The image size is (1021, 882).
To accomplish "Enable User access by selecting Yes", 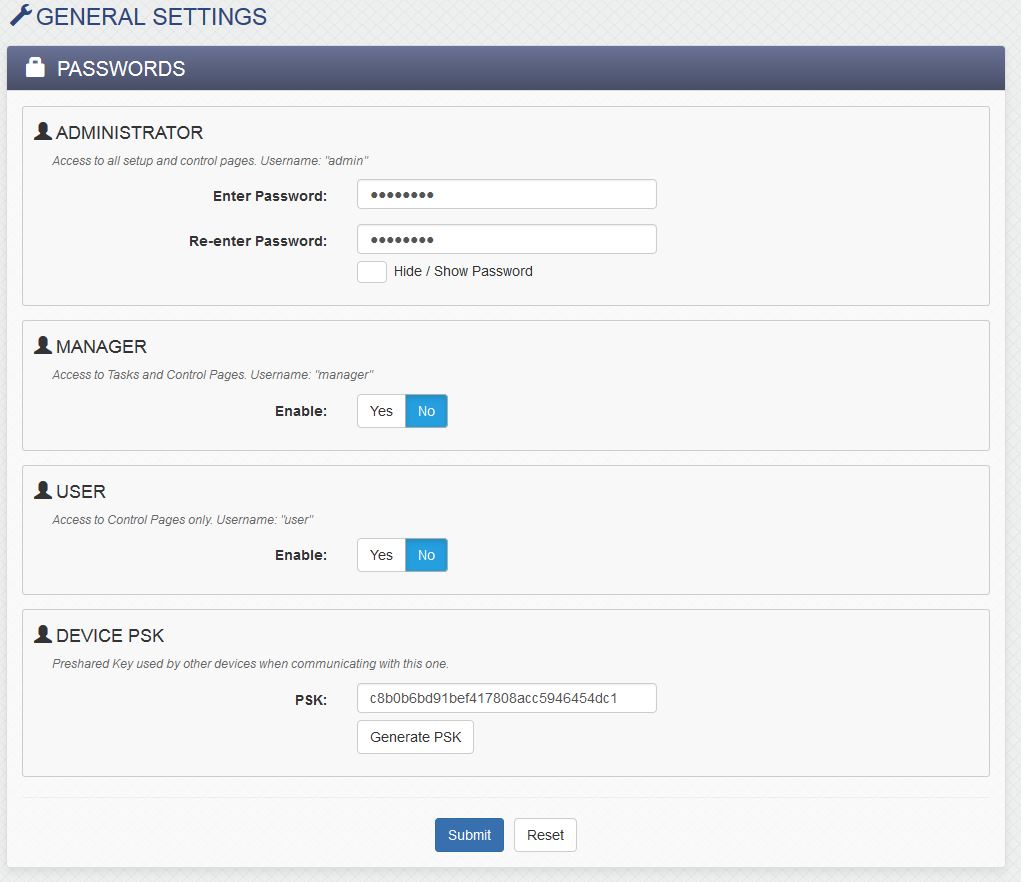I will coord(380,554).
